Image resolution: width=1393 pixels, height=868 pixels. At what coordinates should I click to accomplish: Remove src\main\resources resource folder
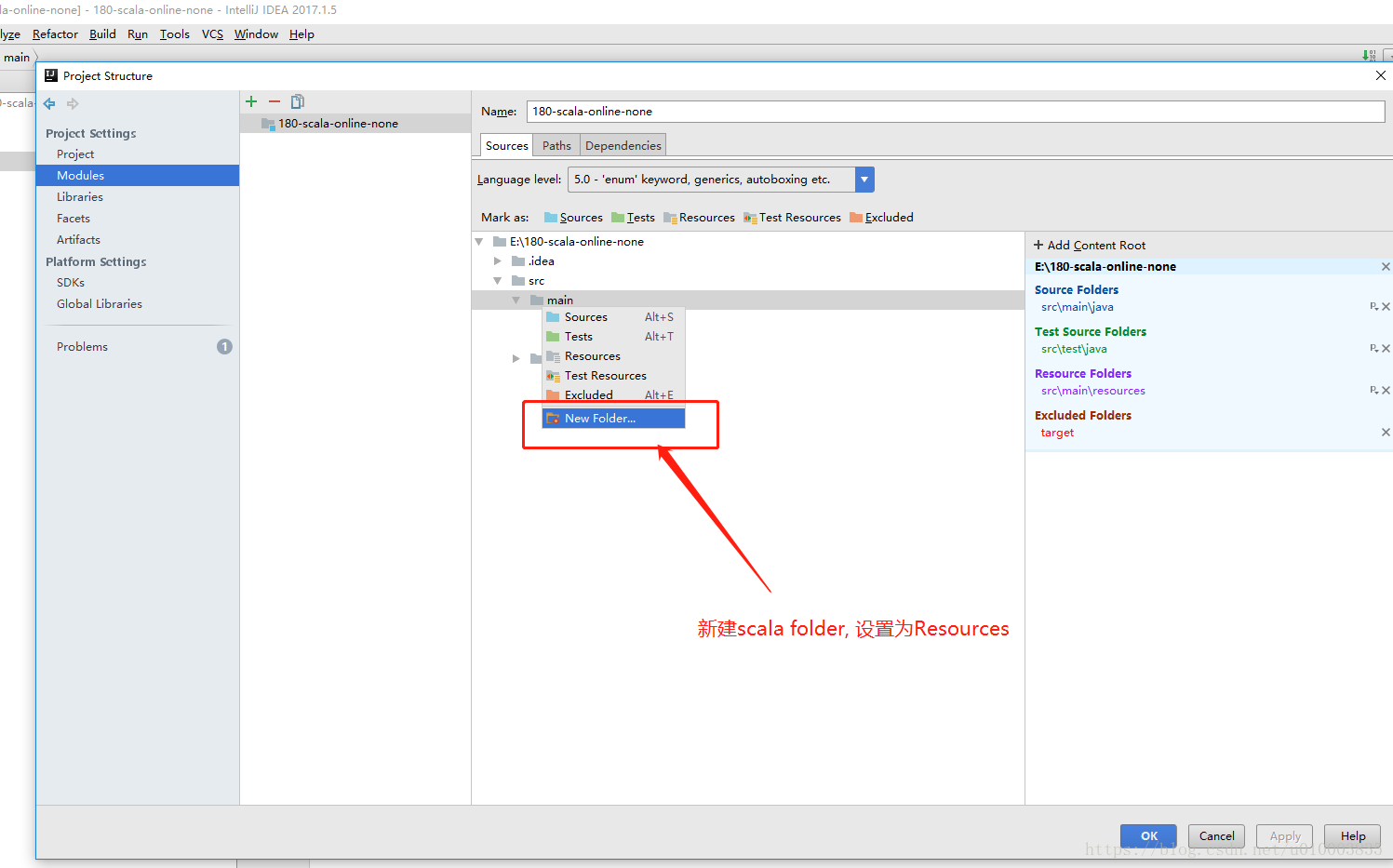click(x=1386, y=391)
